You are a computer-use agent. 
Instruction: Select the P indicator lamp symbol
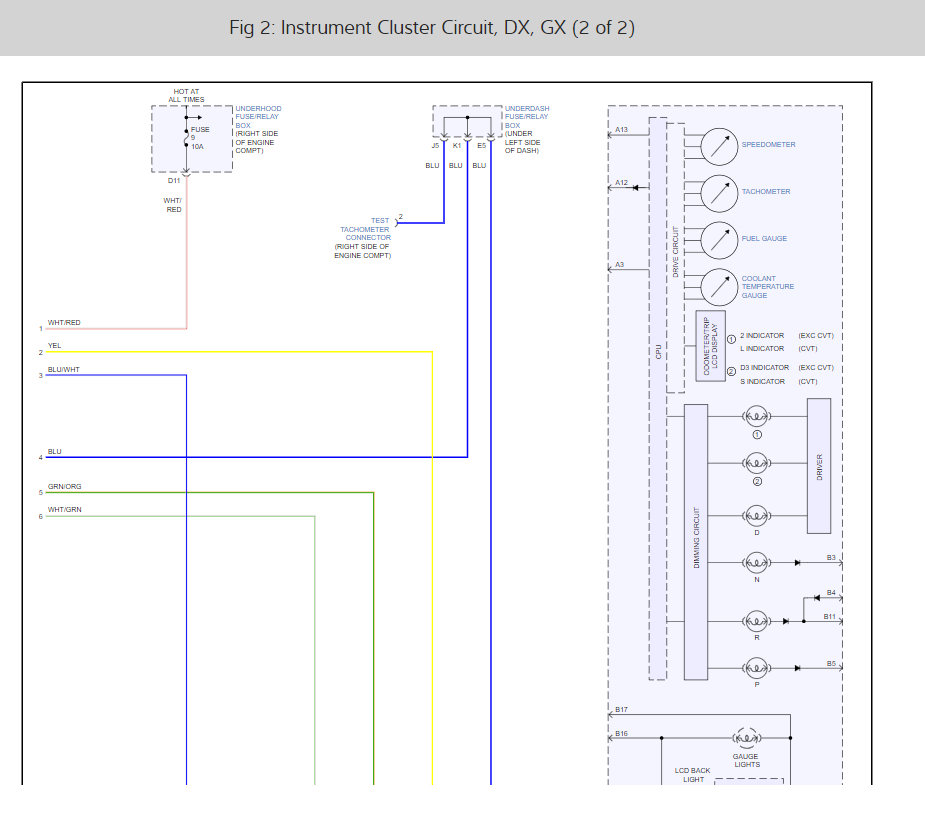(756, 668)
